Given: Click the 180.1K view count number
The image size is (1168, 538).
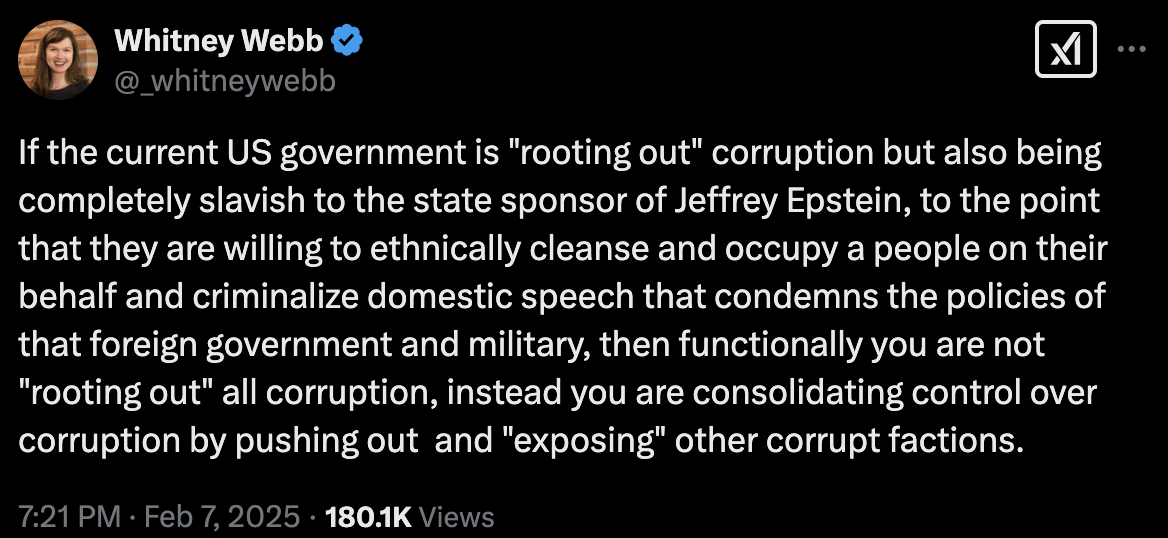Looking at the screenshot, I should pyautogui.click(x=368, y=517).
